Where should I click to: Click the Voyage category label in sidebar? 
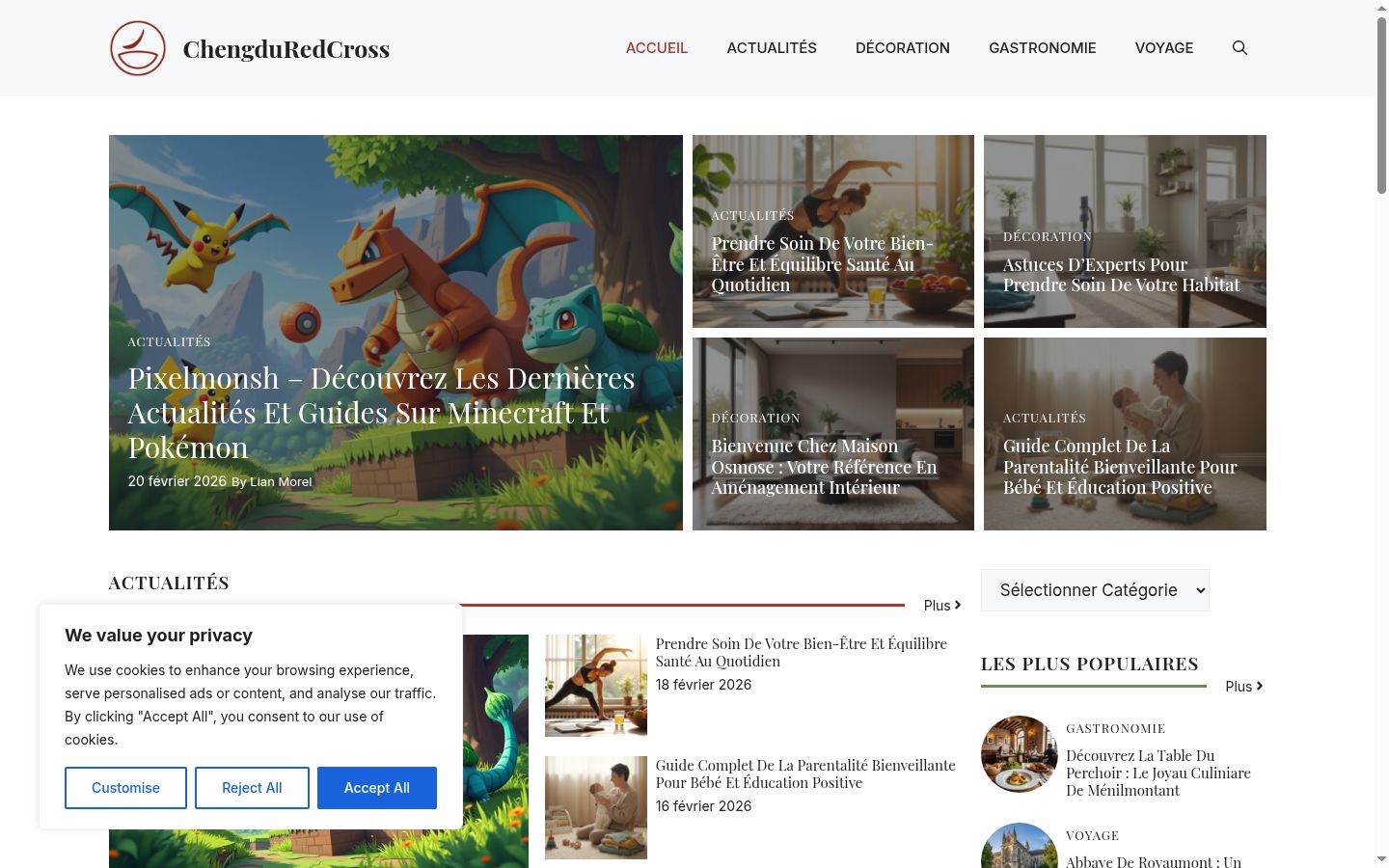1093,835
